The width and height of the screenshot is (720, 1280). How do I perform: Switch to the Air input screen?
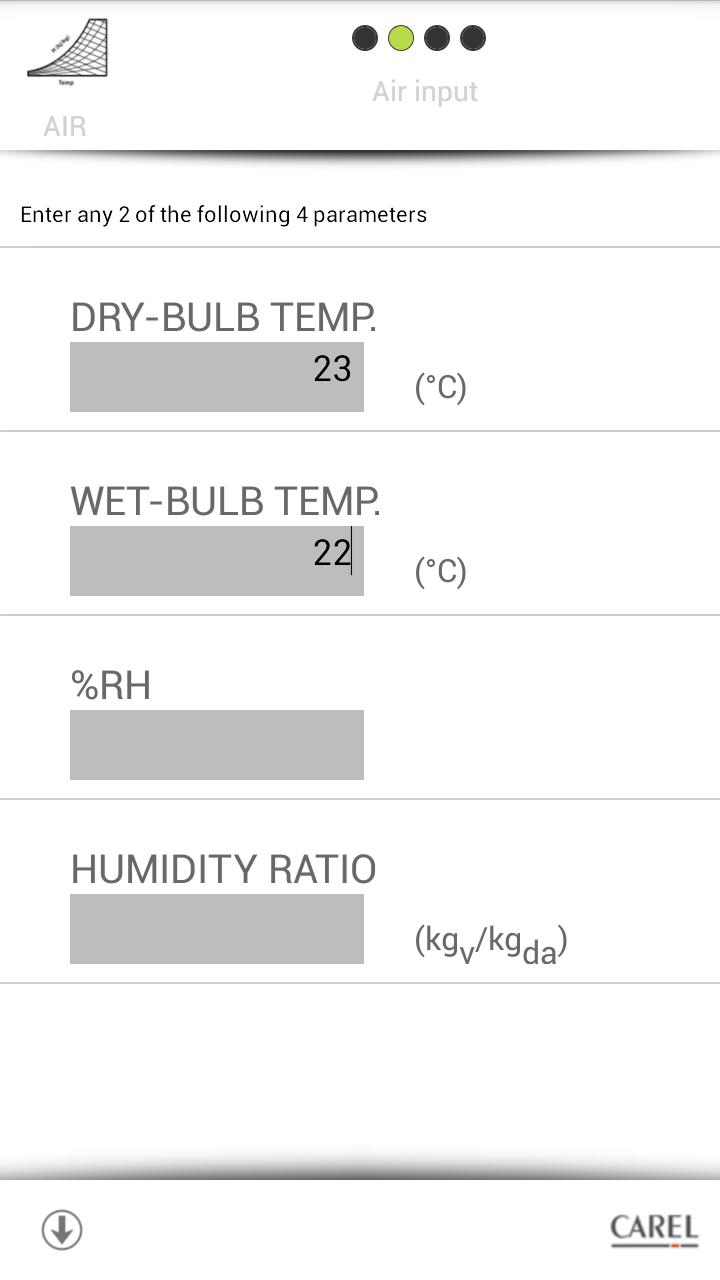425,91
